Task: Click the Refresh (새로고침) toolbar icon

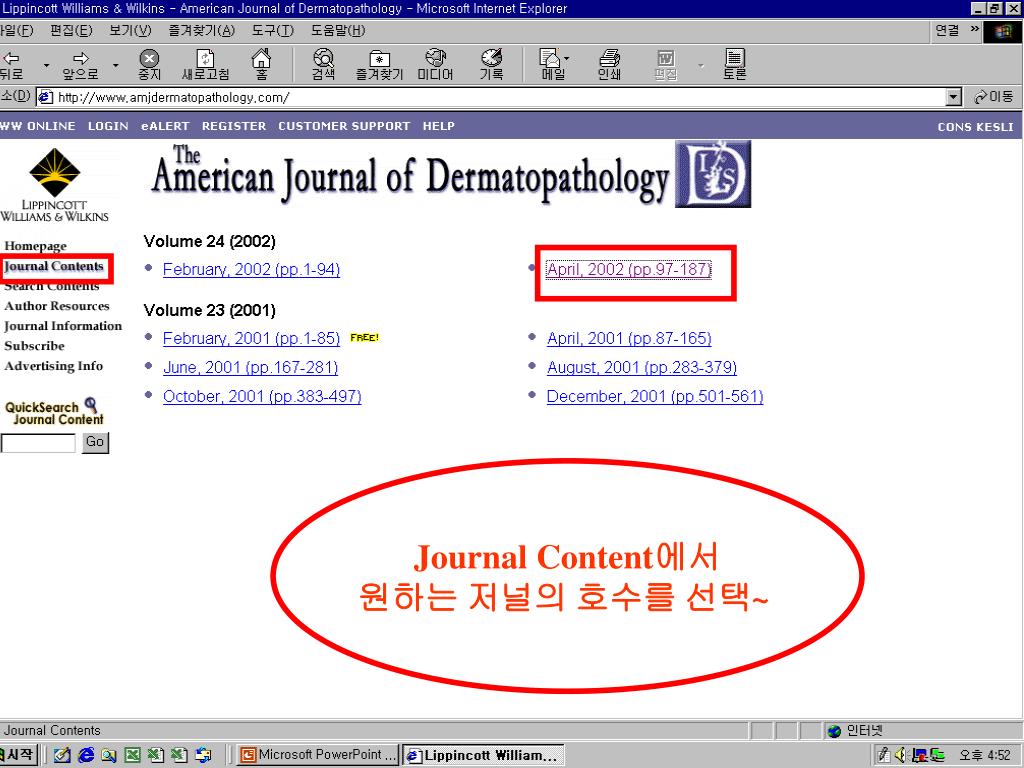Action: click(x=205, y=65)
